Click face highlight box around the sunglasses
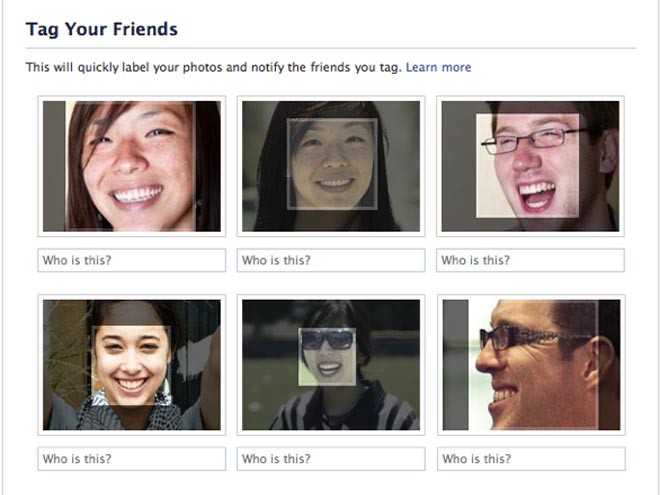 tap(327, 356)
